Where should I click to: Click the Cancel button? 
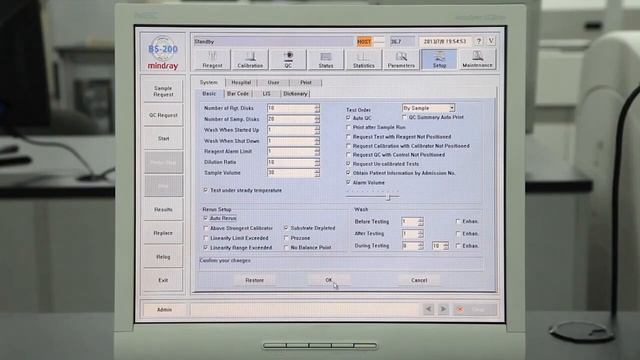coord(419,280)
